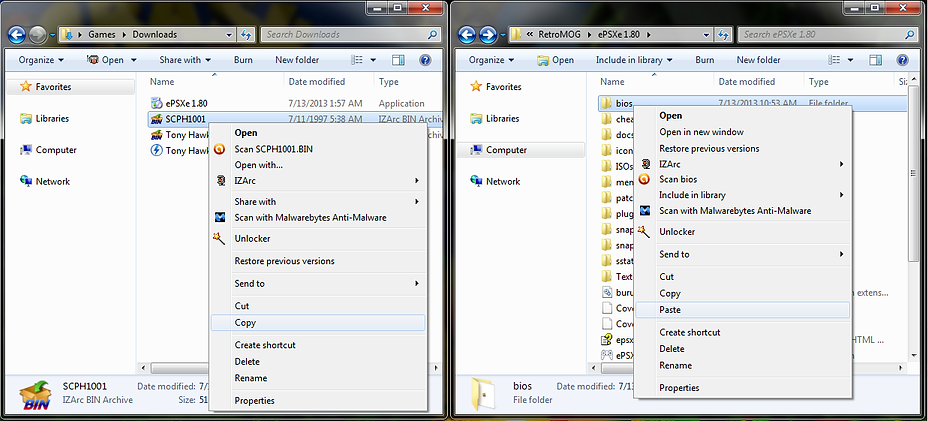Expand Share with submenu in context menu

click(318, 202)
